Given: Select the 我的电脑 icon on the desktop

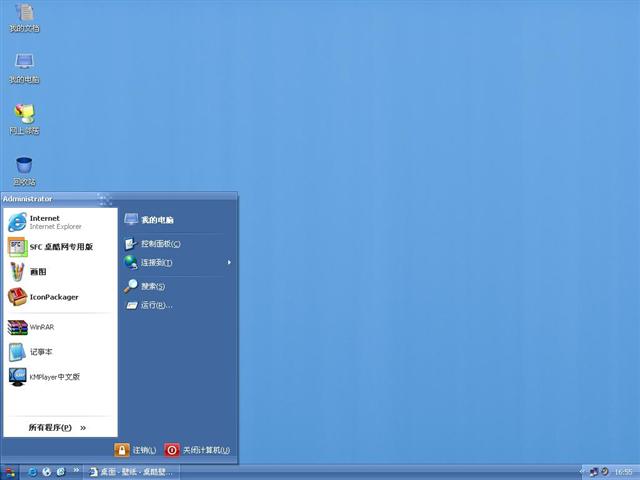Looking at the screenshot, I should point(24,69).
